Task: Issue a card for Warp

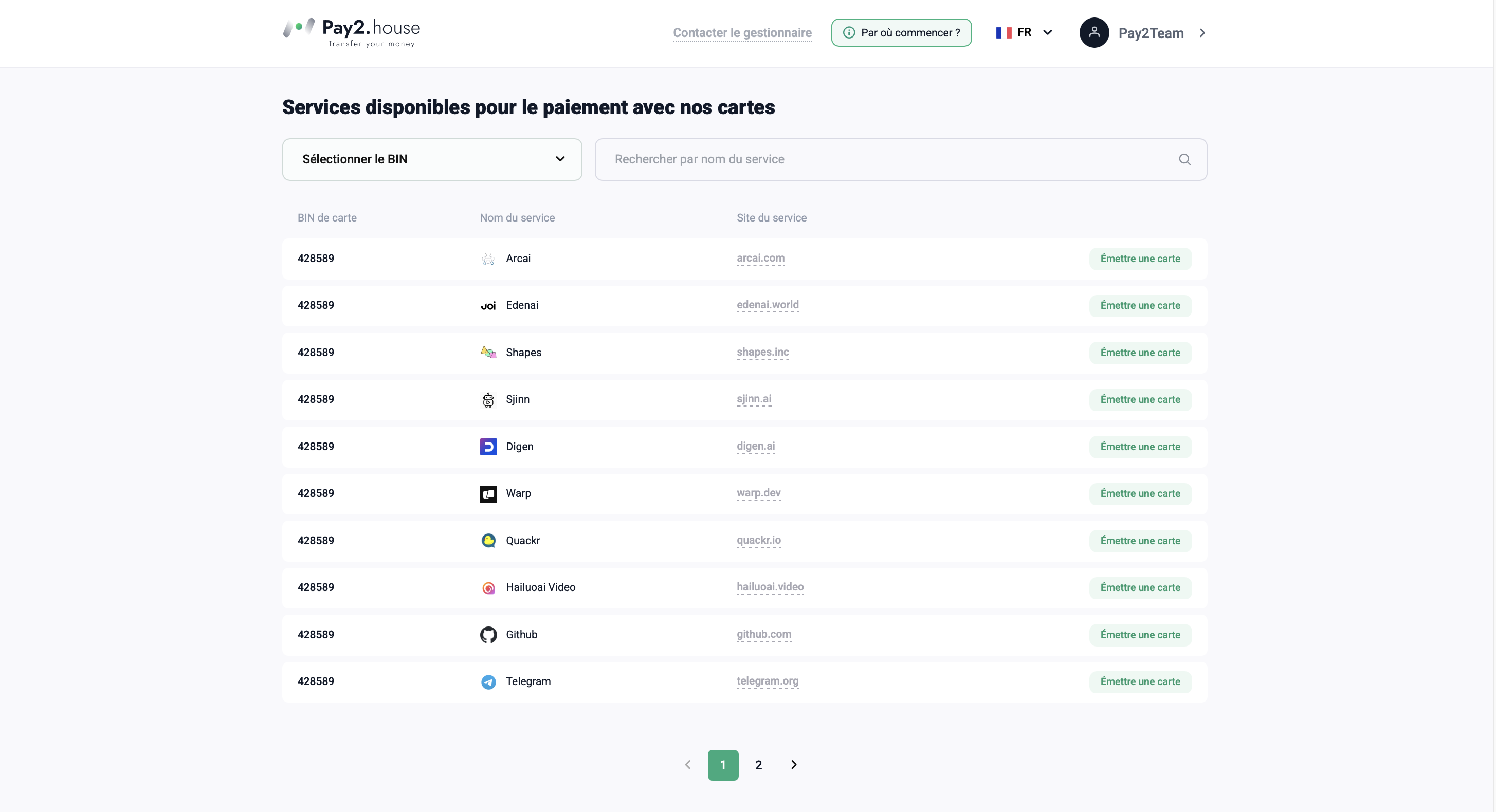Action: tap(1140, 494)
